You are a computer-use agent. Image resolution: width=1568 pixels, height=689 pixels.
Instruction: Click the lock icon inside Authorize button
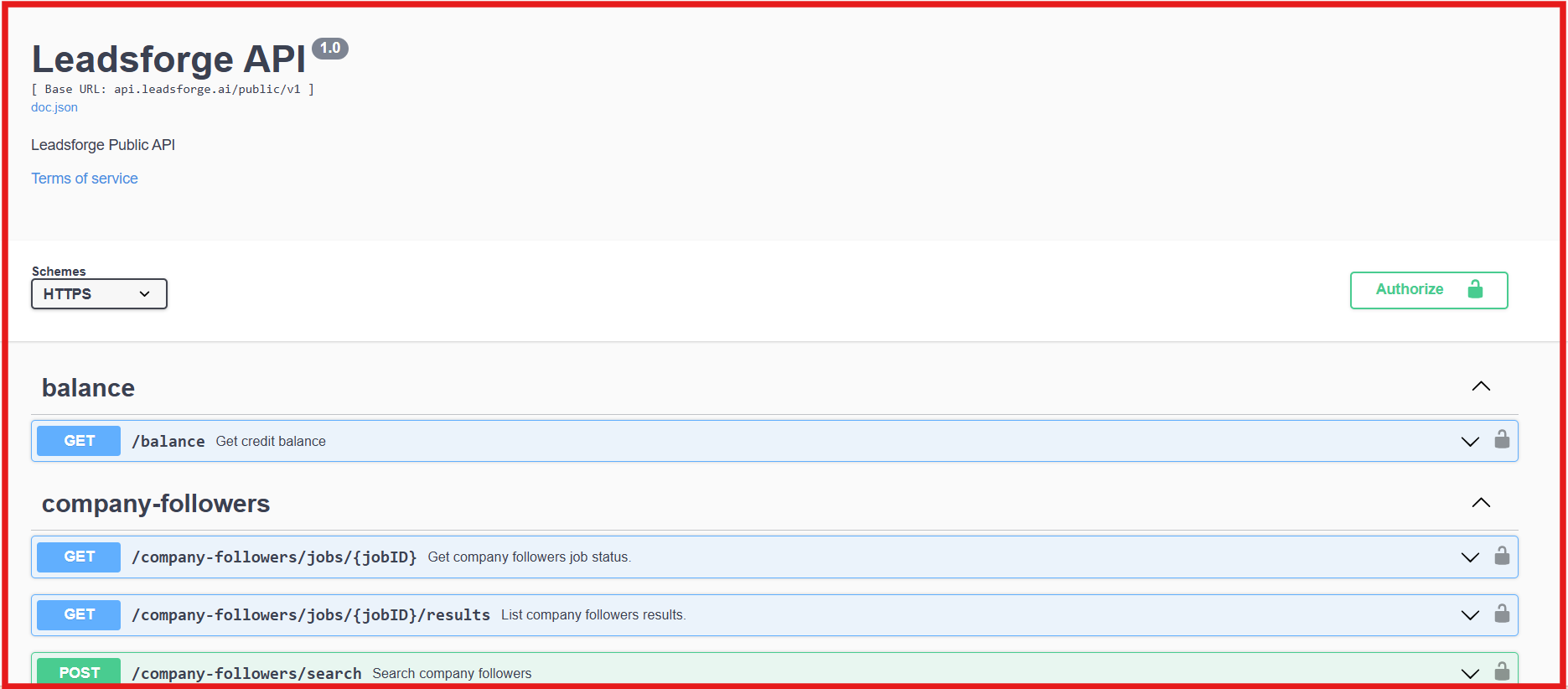pyautogui.click(x=1476, y=289)
